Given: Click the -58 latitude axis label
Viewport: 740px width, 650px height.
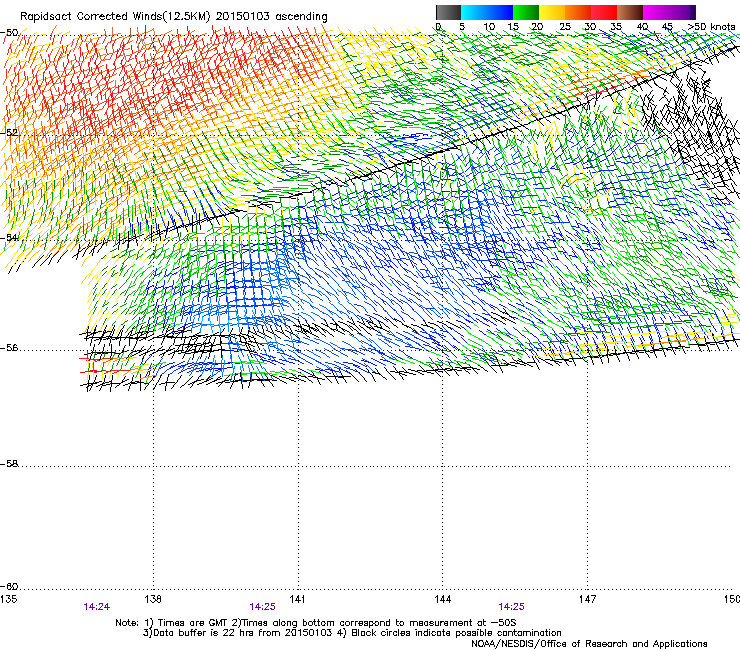Looking at the screenshot, I should (x=9, y=464).
